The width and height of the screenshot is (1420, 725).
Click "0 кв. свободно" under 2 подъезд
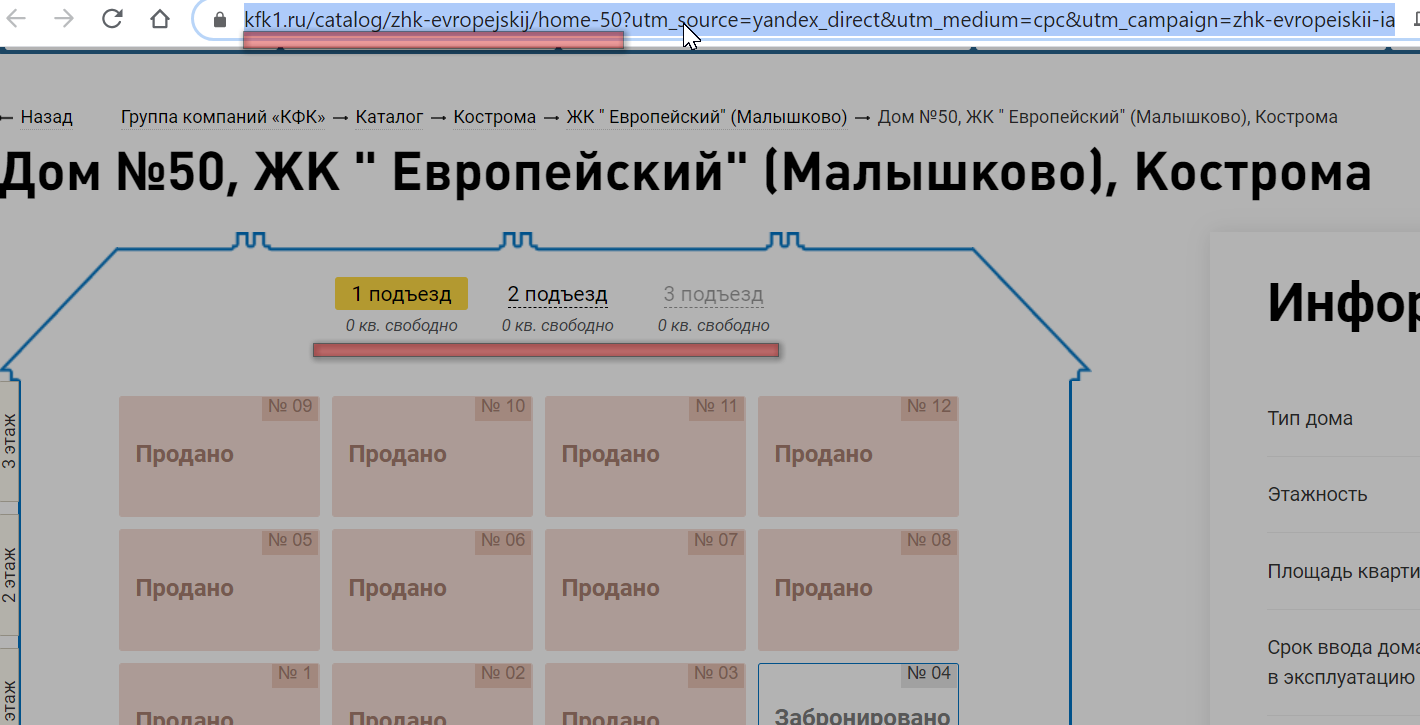tap(558, 326)
